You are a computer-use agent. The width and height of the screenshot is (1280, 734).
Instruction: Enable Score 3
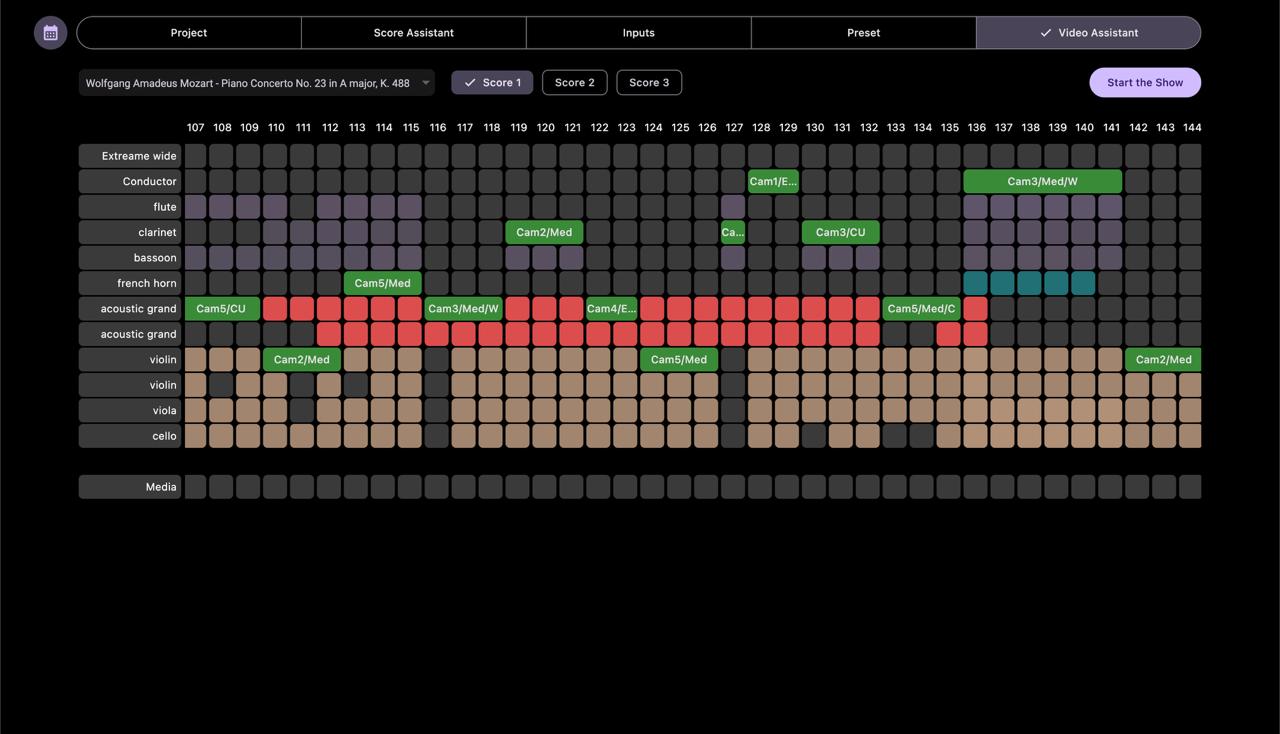coord(648,82)
